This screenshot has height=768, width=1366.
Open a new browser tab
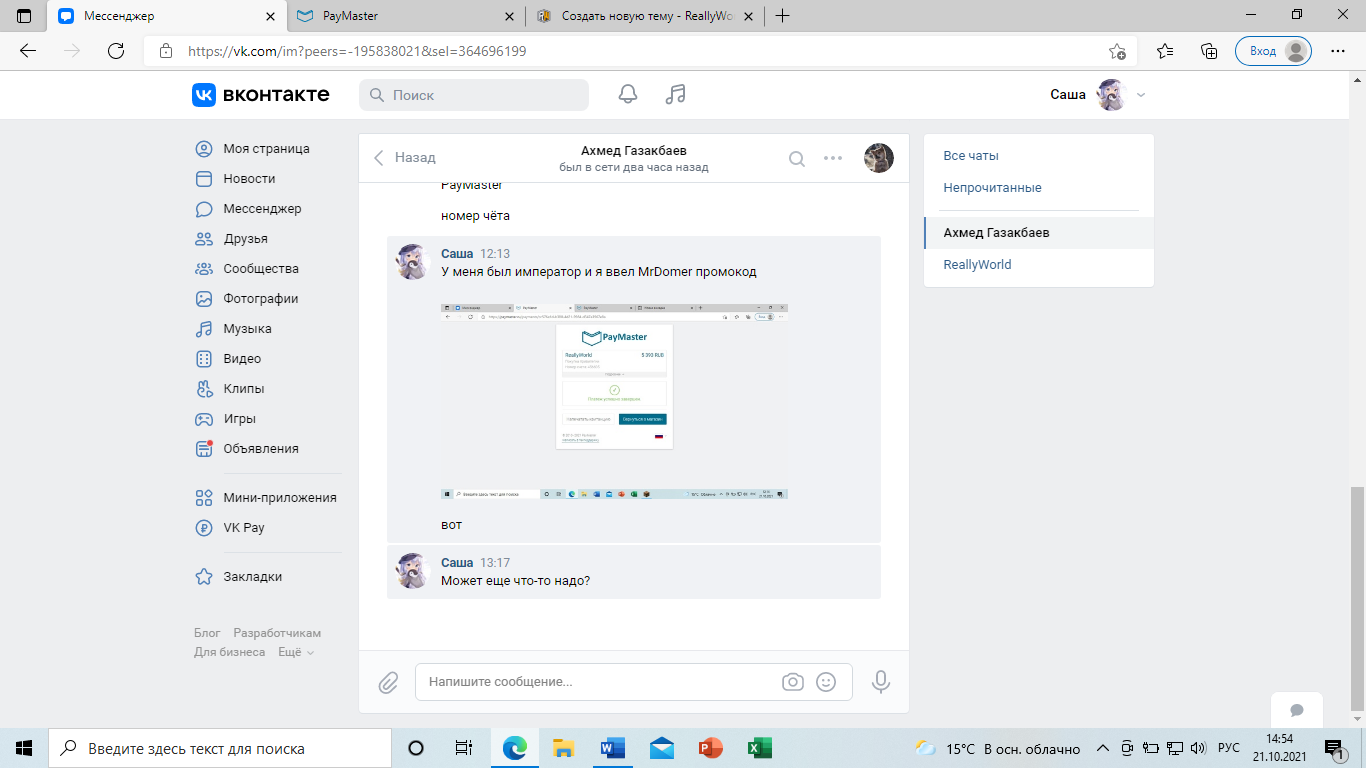click(783, 16)
